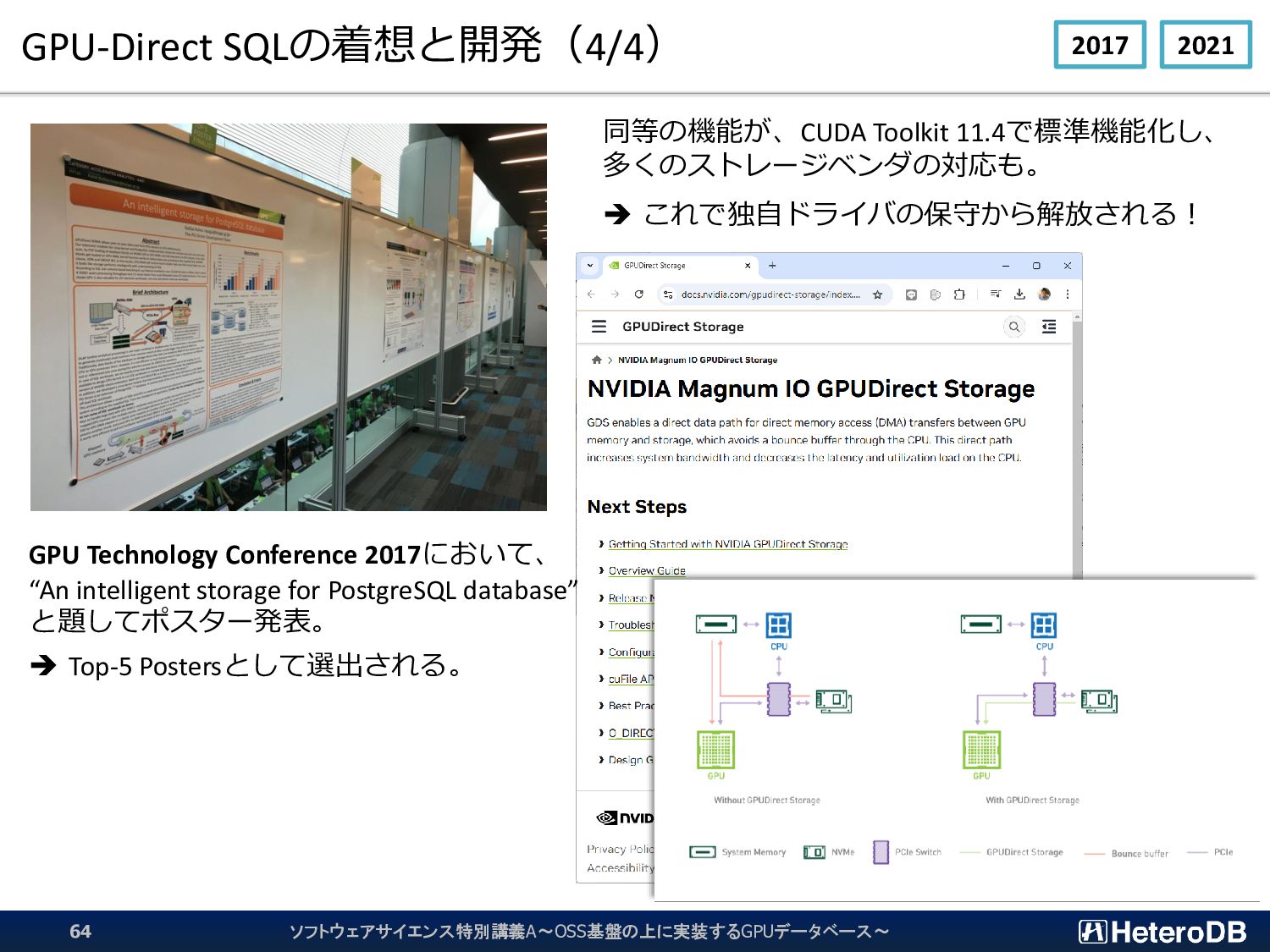The height and width of the screenshot is (952, 1270).
Task: Click the System Memory legend icon
Action: tap(703, 852)
